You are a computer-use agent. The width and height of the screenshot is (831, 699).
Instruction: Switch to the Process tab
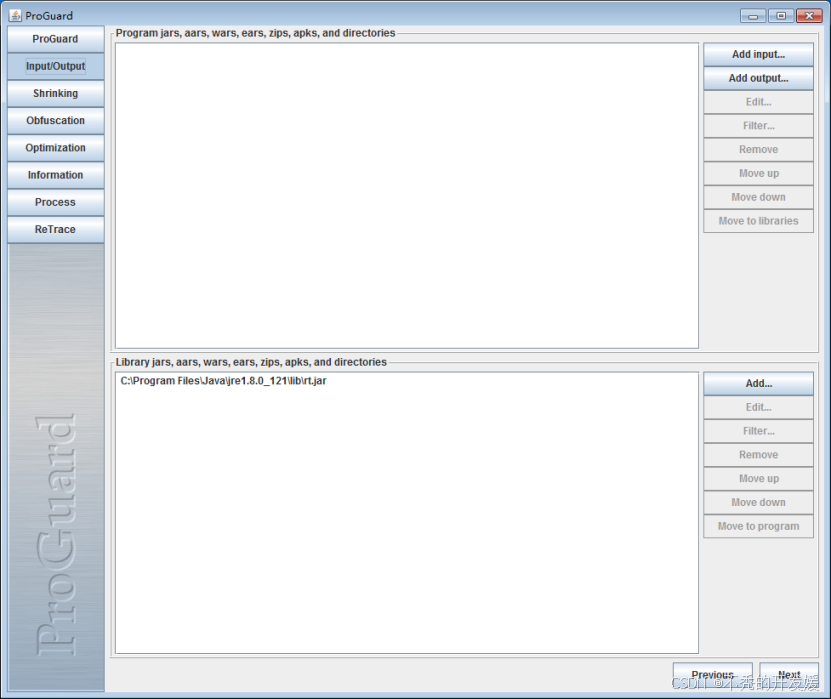coord(56,202)
